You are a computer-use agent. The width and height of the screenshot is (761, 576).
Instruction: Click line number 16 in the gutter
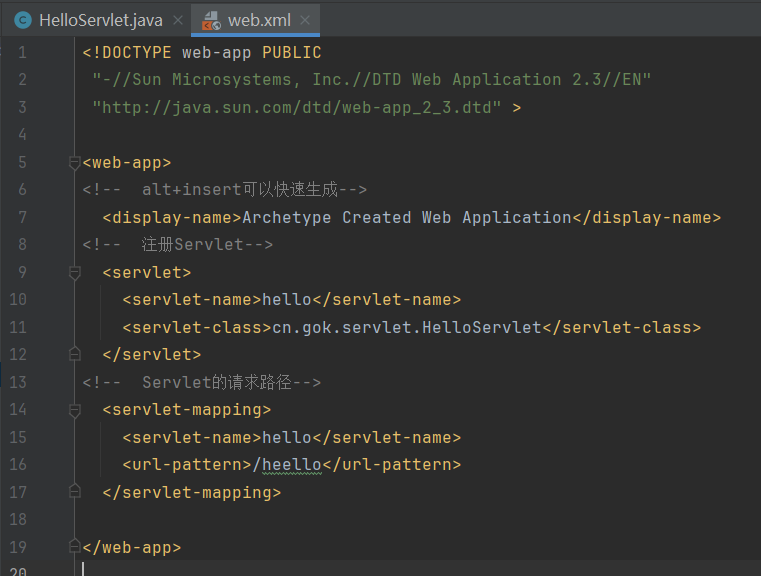pyautogui.click(x=18, y=465)
